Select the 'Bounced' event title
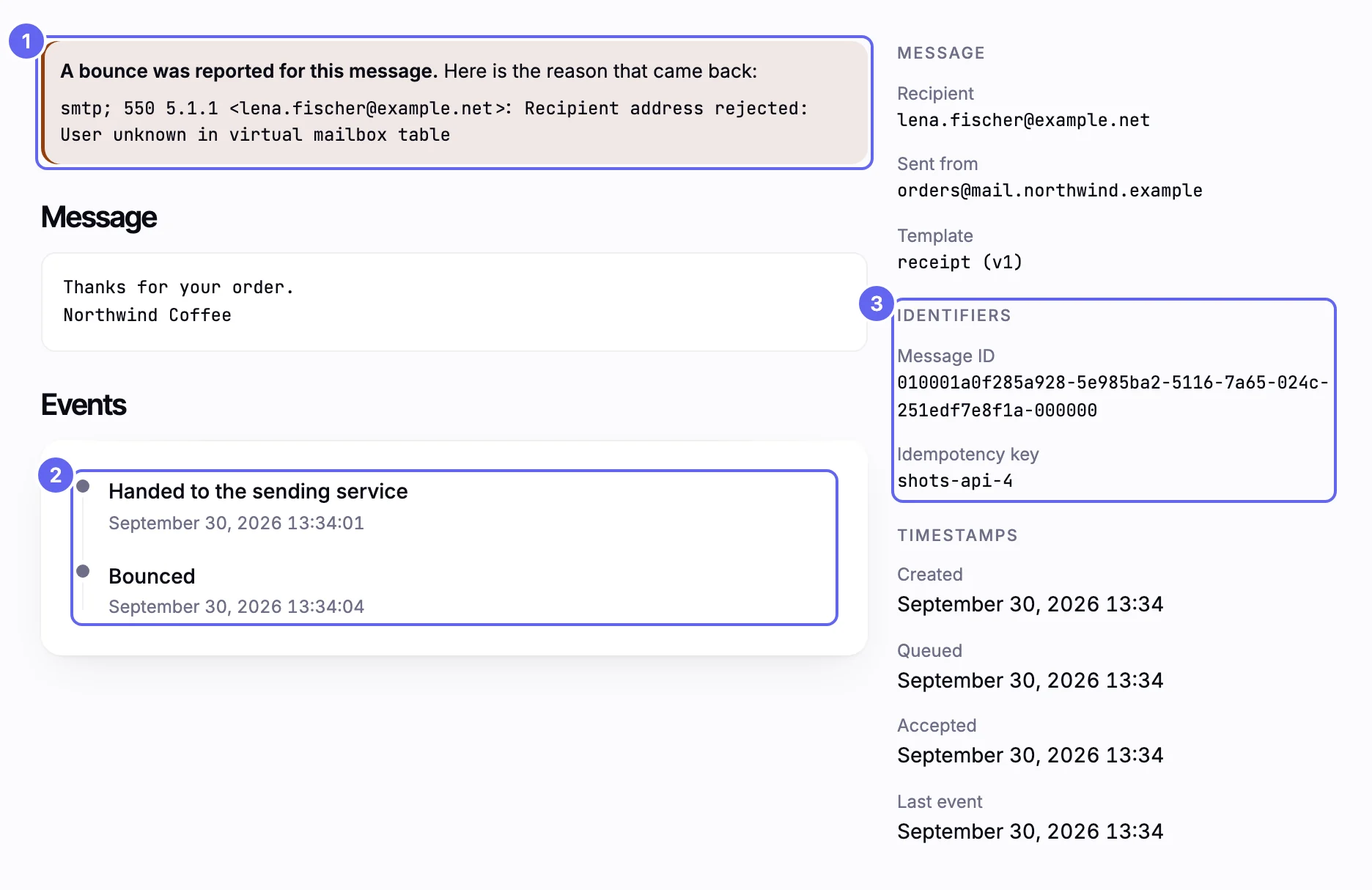Viewport: 1372px width, 890px height. click(152, 576)
